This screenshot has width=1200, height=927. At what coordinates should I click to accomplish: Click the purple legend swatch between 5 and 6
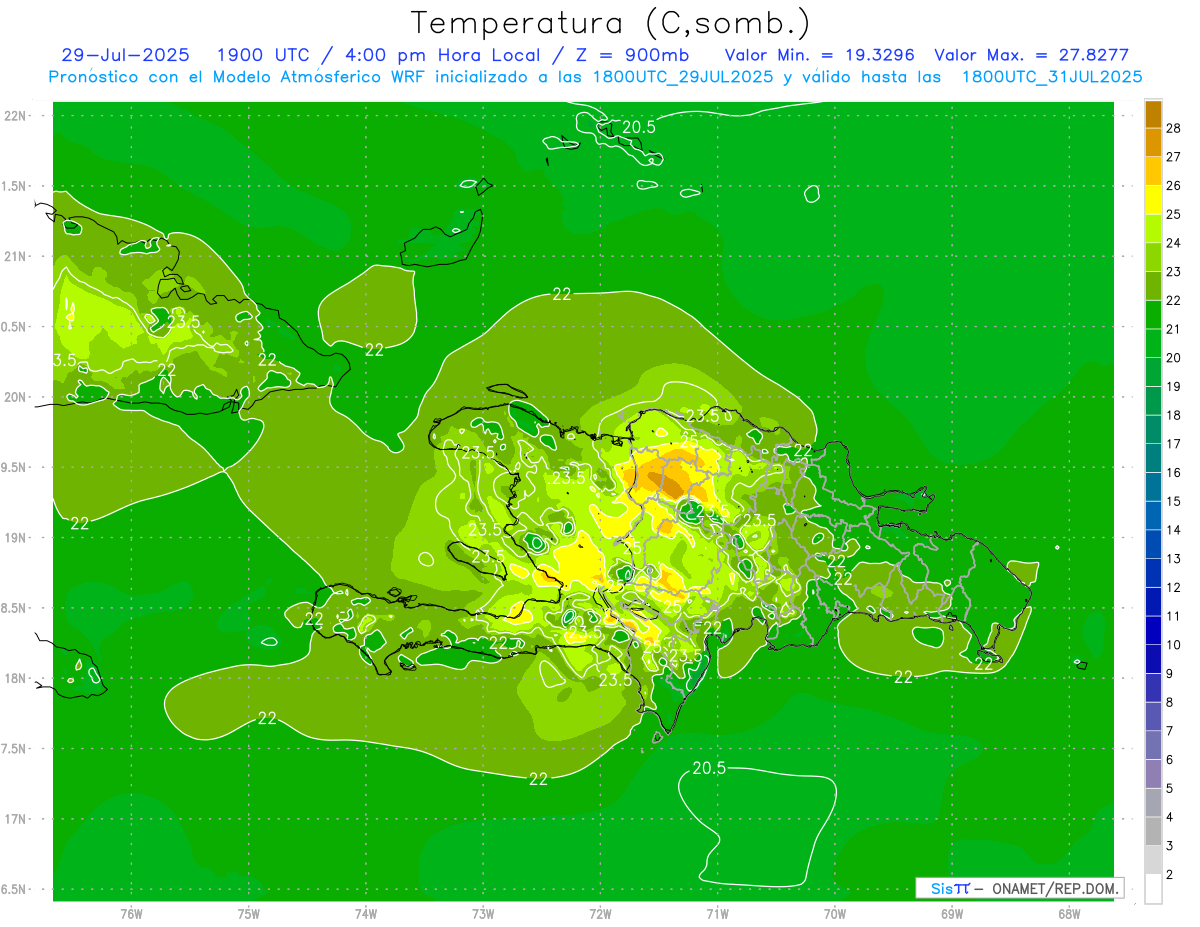1153,774
